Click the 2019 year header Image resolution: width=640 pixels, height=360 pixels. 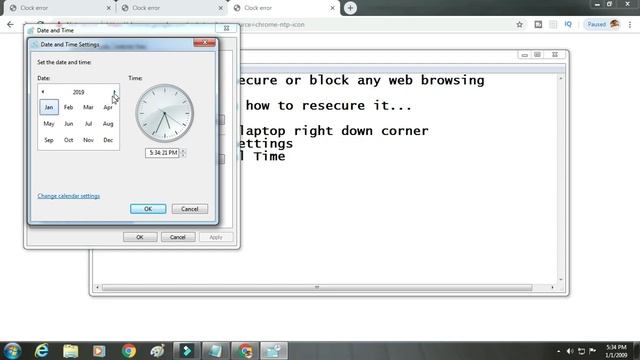pyautogui.click(x=78, y=92)
